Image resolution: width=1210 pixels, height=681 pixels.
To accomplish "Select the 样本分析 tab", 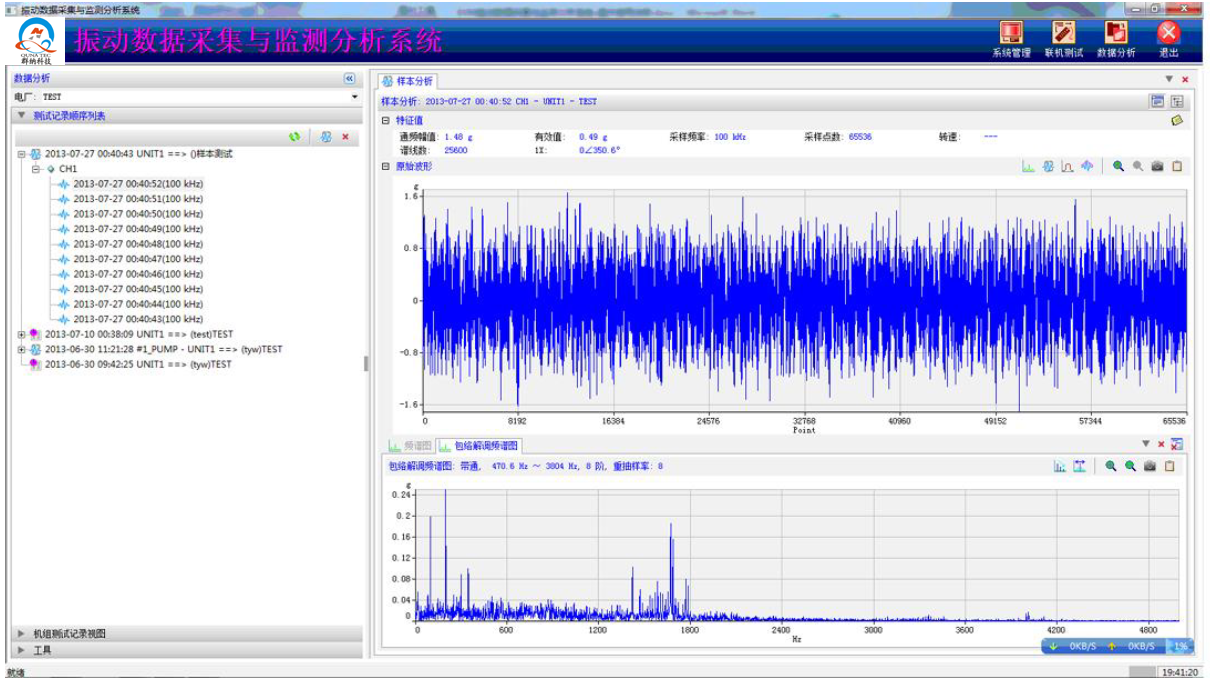I will (407, 80).
